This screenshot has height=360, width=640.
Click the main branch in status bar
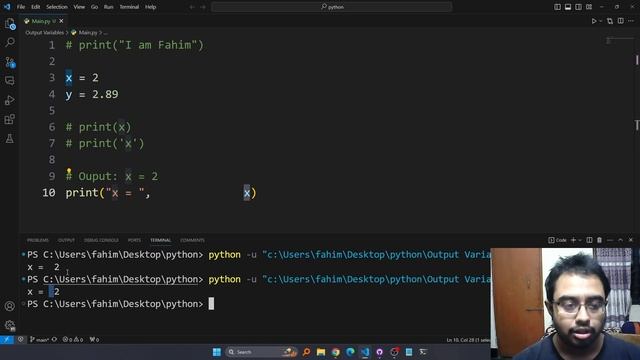(x=40, y=340)
